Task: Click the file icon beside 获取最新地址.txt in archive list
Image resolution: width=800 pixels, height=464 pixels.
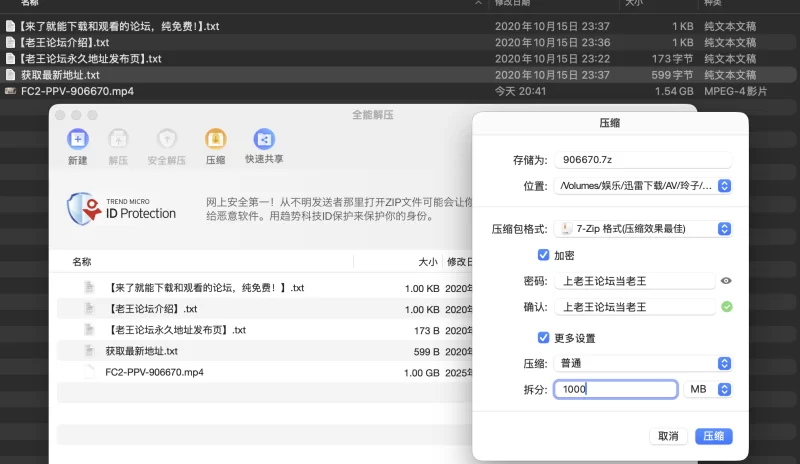Action: tap(91, 351)
